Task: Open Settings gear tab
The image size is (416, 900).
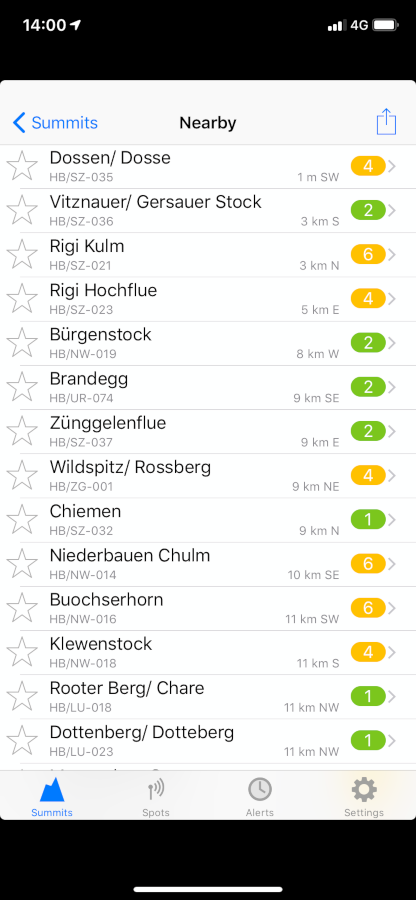Action: click(x=364, y=797)
